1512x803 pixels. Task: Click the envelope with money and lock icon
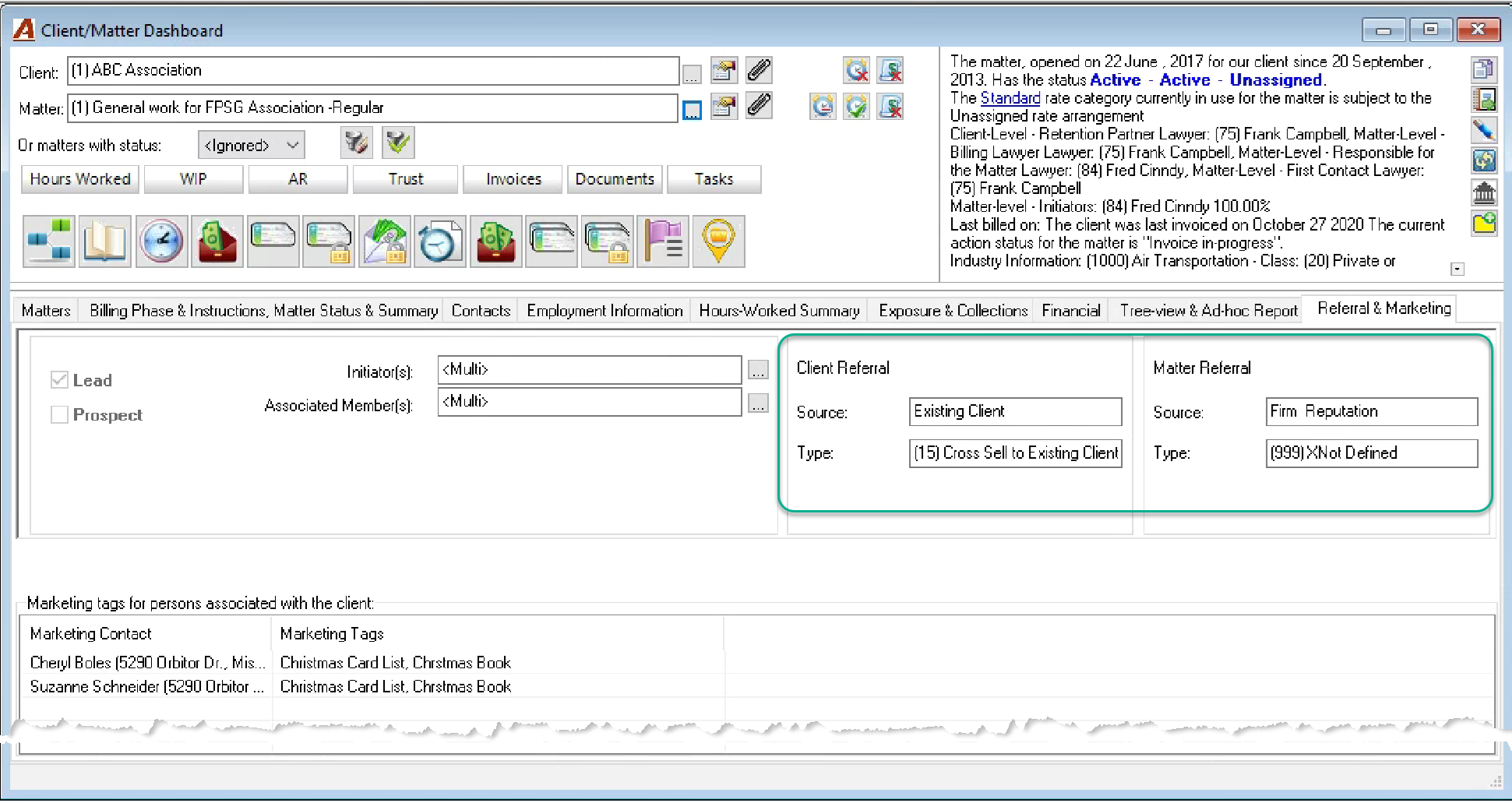[385, 241]
